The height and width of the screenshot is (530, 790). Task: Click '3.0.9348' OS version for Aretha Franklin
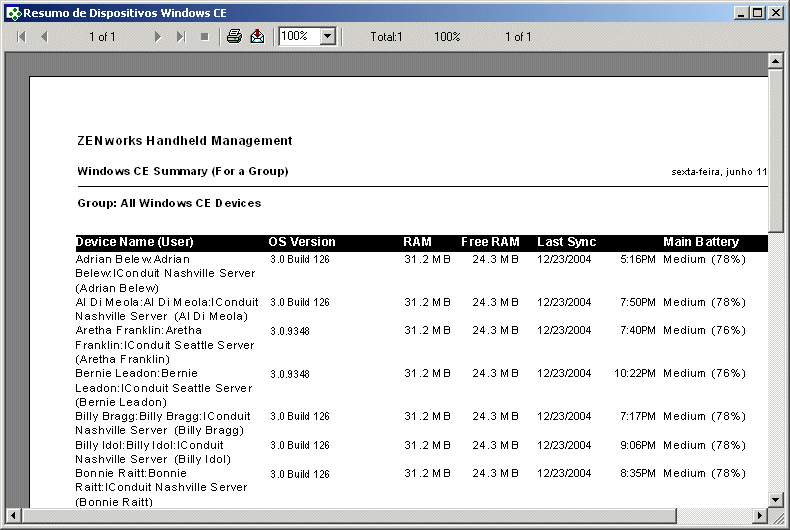click(x=290, y=332)
